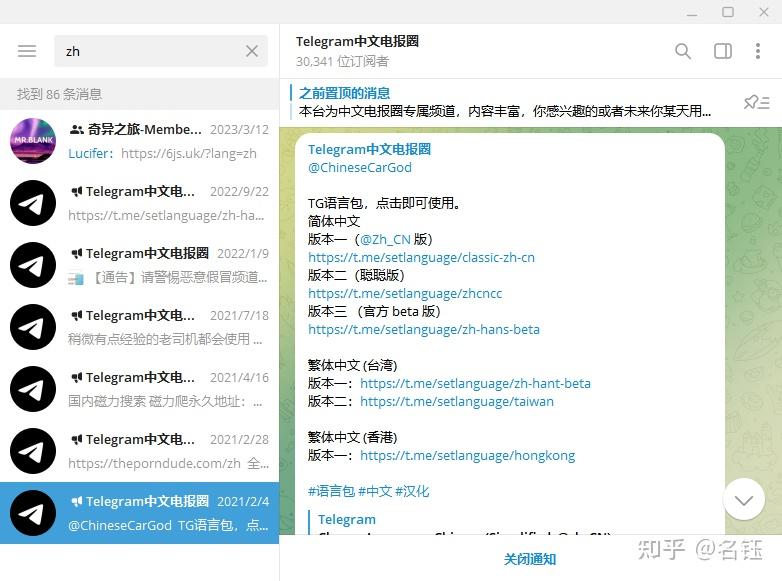The width and height of the screenshot is (782, 581).
Task: Open the zh-hans-beta language link
Action: [424, 329]
